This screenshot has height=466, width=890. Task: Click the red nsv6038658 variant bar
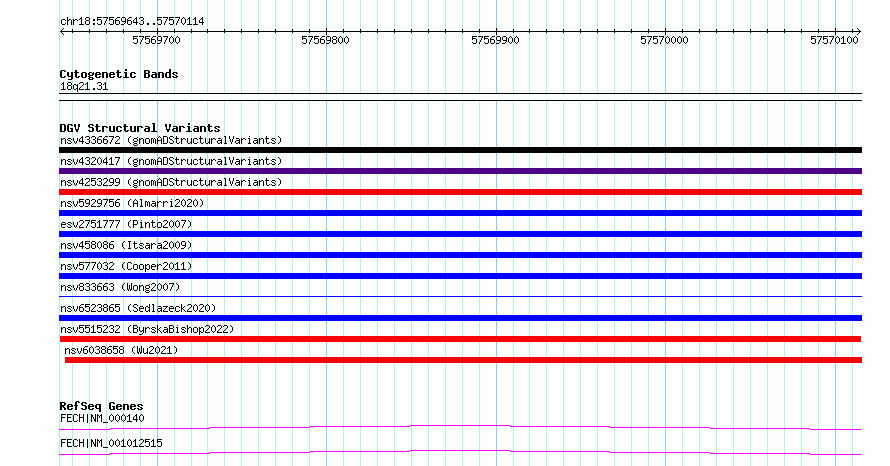[x=463, y=360]
